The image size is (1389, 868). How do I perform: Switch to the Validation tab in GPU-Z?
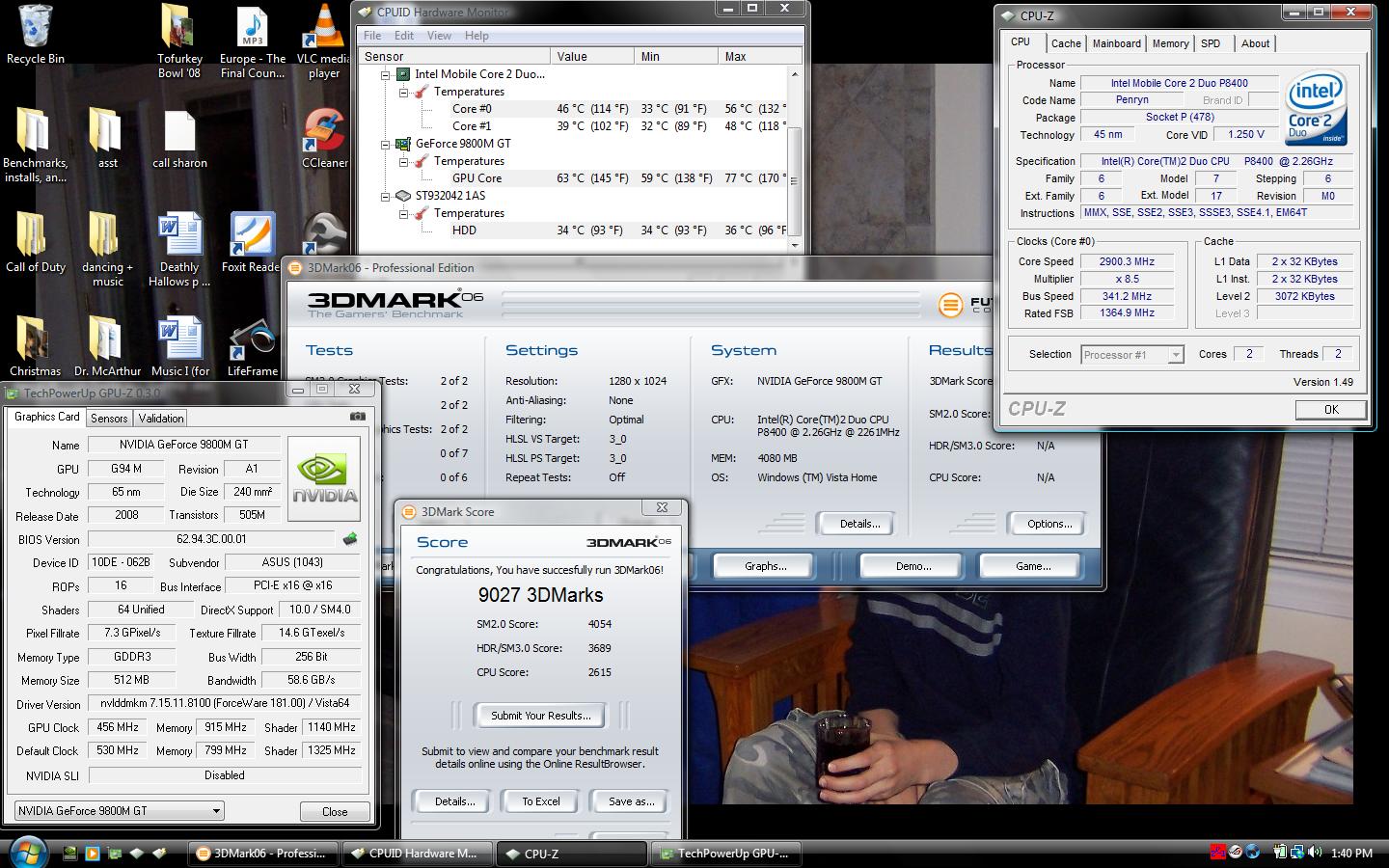[x=161, y=419]
